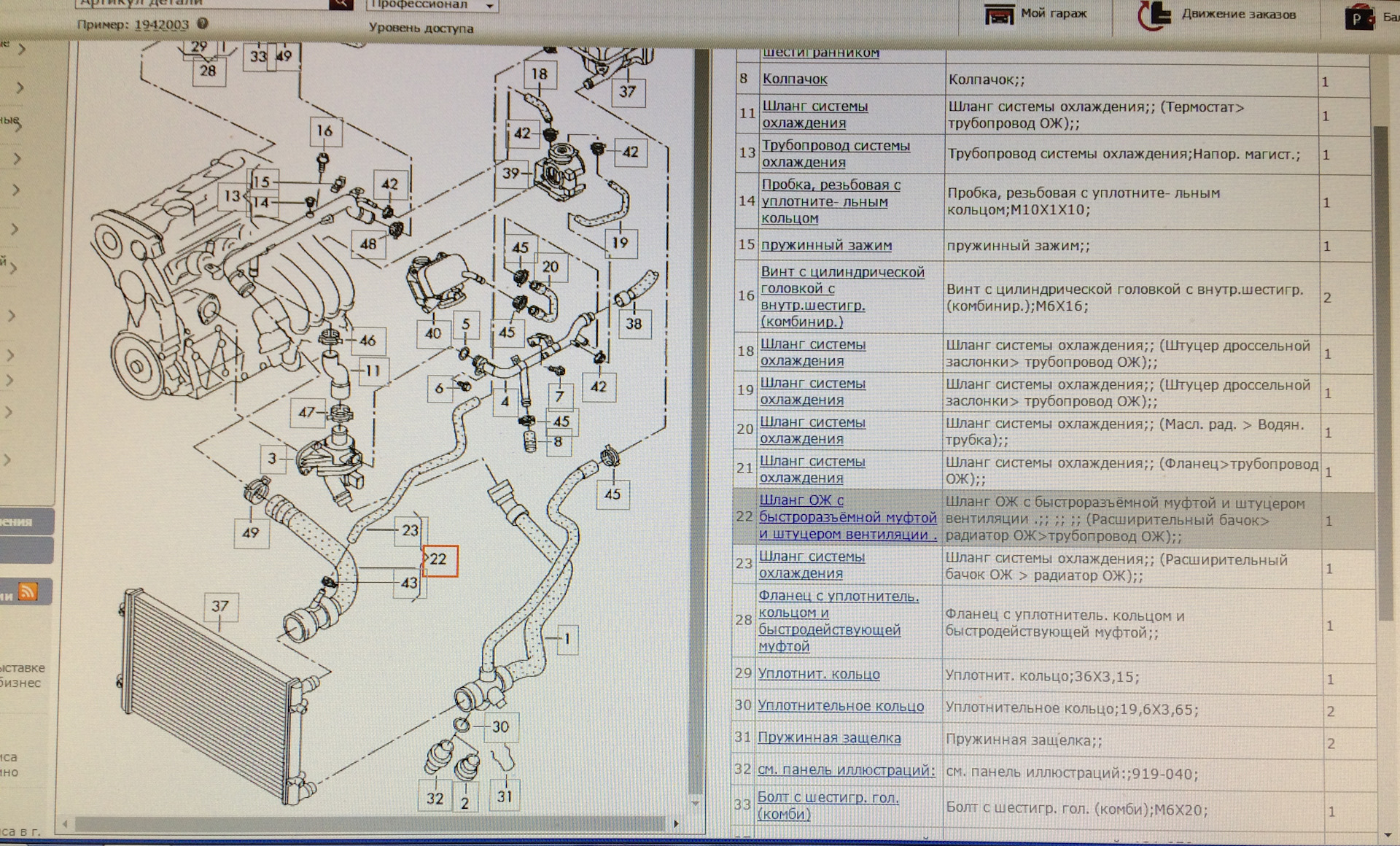Click the help icon next to example number
This screenshot has height=846, width=1400.
click(x=203, y=23)
